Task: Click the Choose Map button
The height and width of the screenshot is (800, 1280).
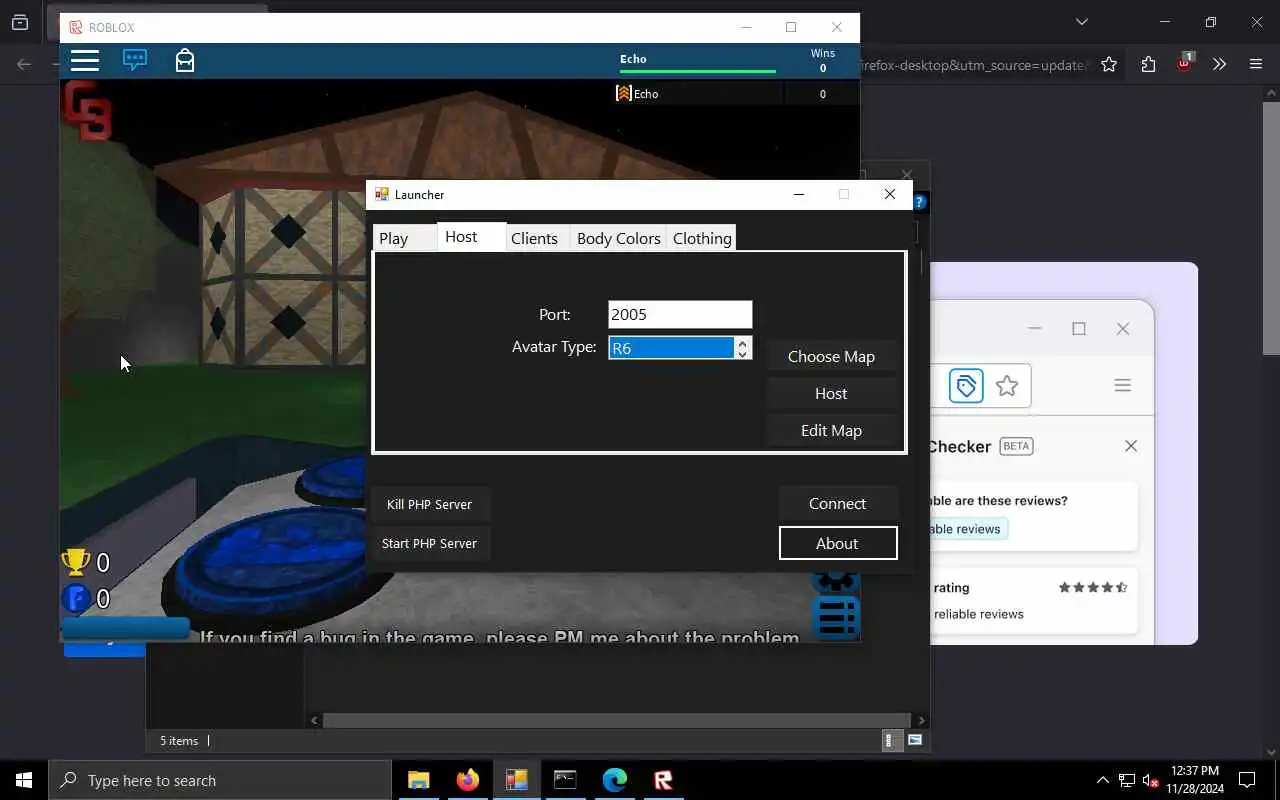Action: point(831,356)
